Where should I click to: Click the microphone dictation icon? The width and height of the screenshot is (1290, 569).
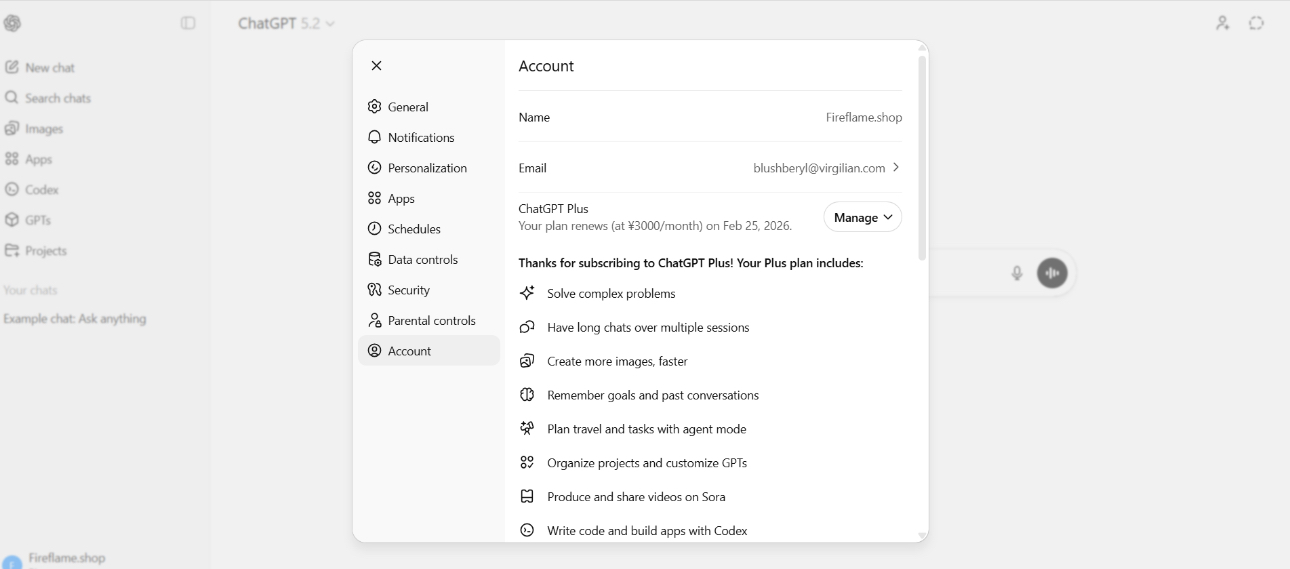1017,273
